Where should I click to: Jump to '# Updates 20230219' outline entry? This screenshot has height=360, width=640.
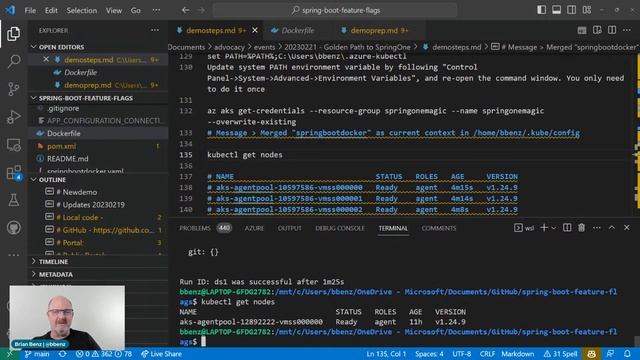click(90, 204)
